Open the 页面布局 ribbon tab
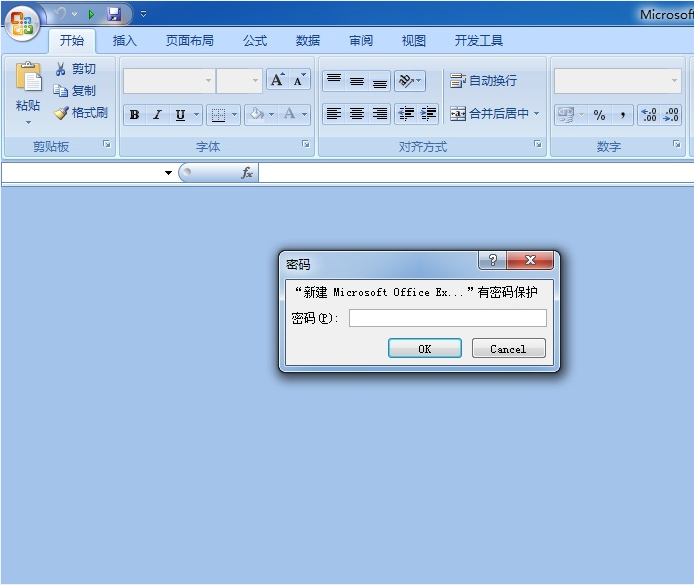694x585 pixels. (x=189, y=41)
